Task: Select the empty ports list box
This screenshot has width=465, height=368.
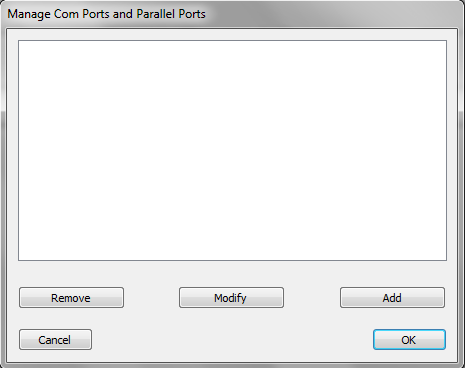Action: tap(232, 150)
